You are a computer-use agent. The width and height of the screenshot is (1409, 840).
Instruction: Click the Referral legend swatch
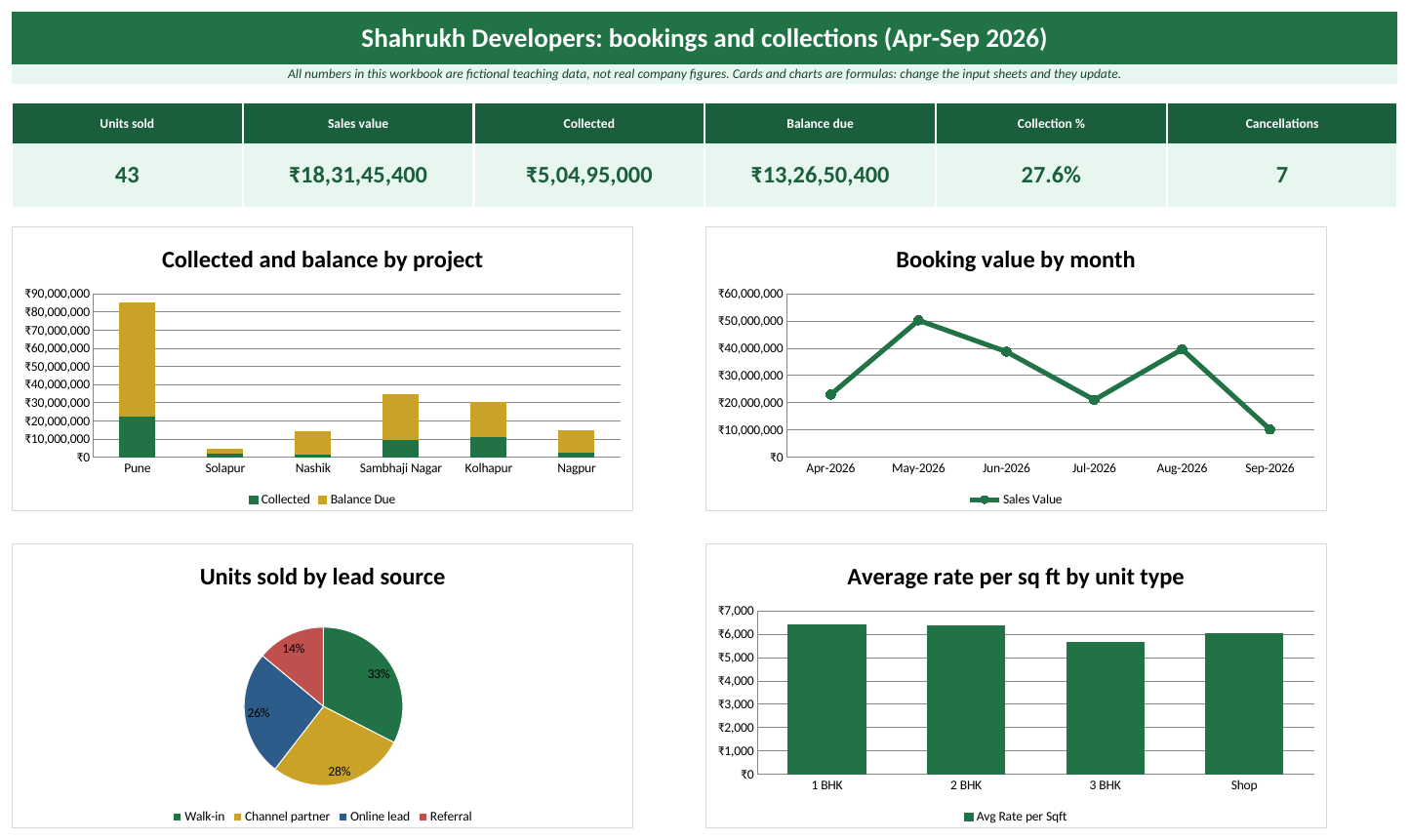[x=423, y=817]
